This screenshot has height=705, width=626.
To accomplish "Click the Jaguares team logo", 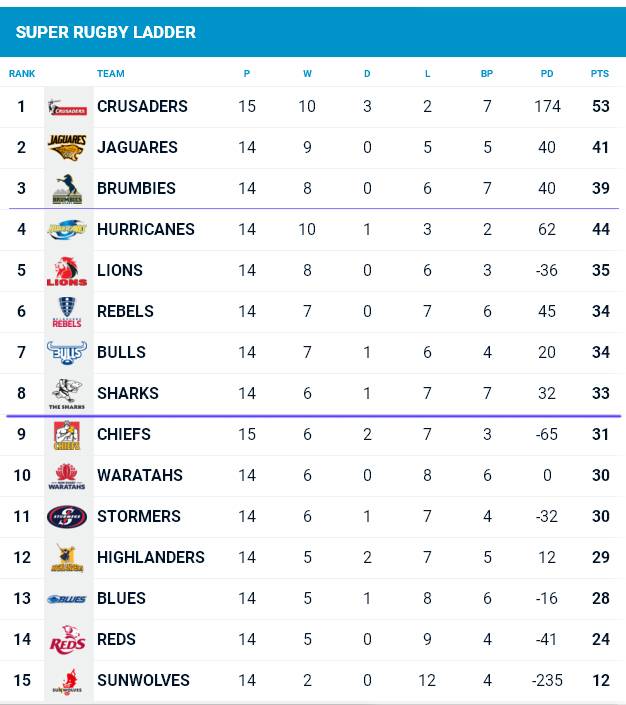I will click(x=67, y=147).
